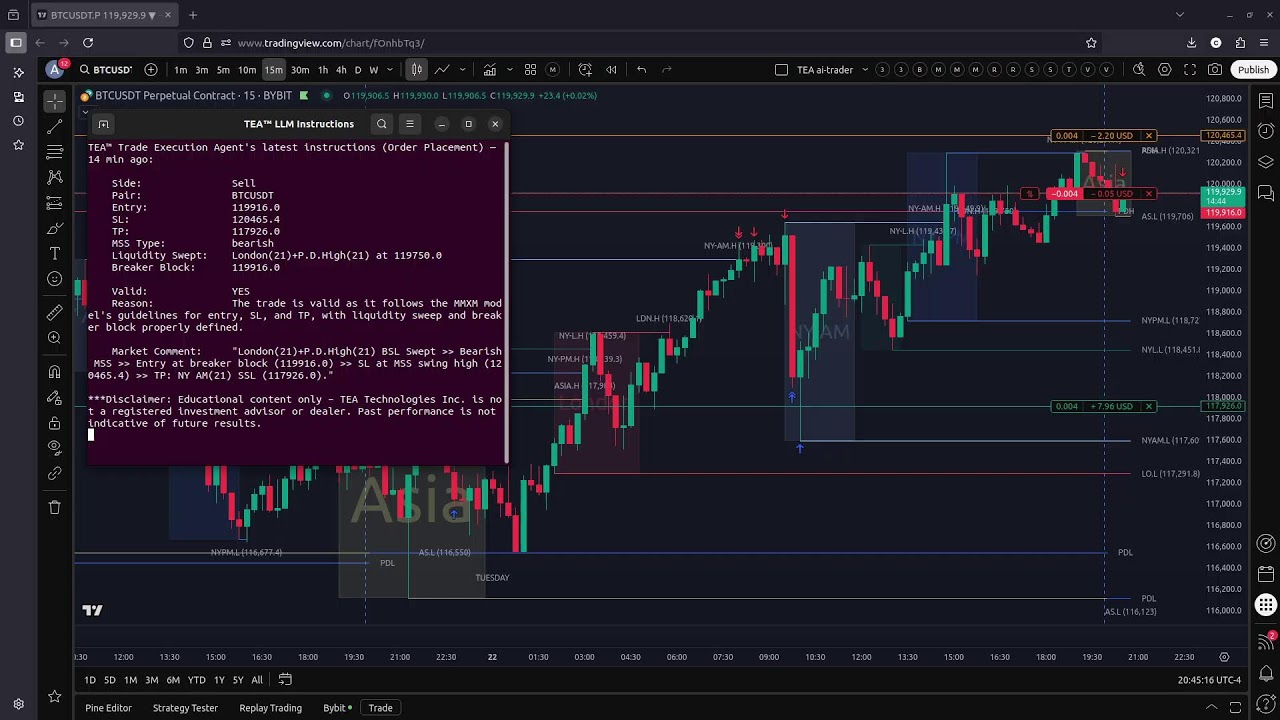Cancel the 117,926 take-profit order line
Image resolution: width=1280 pixels, height=720 pixels.
tap(1149, 406)
